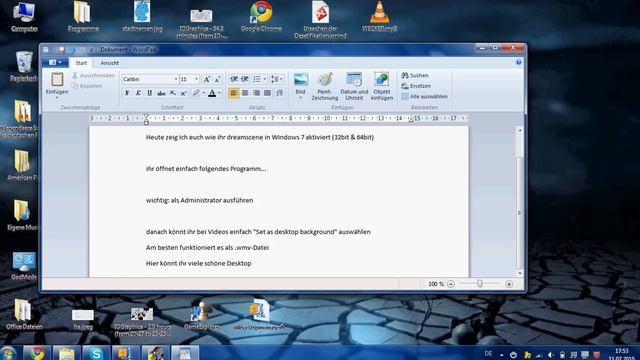Open WordPad help icon
The width and height of the screenshot is (640, 360).
pyautogui.click(x=518, y=62)
